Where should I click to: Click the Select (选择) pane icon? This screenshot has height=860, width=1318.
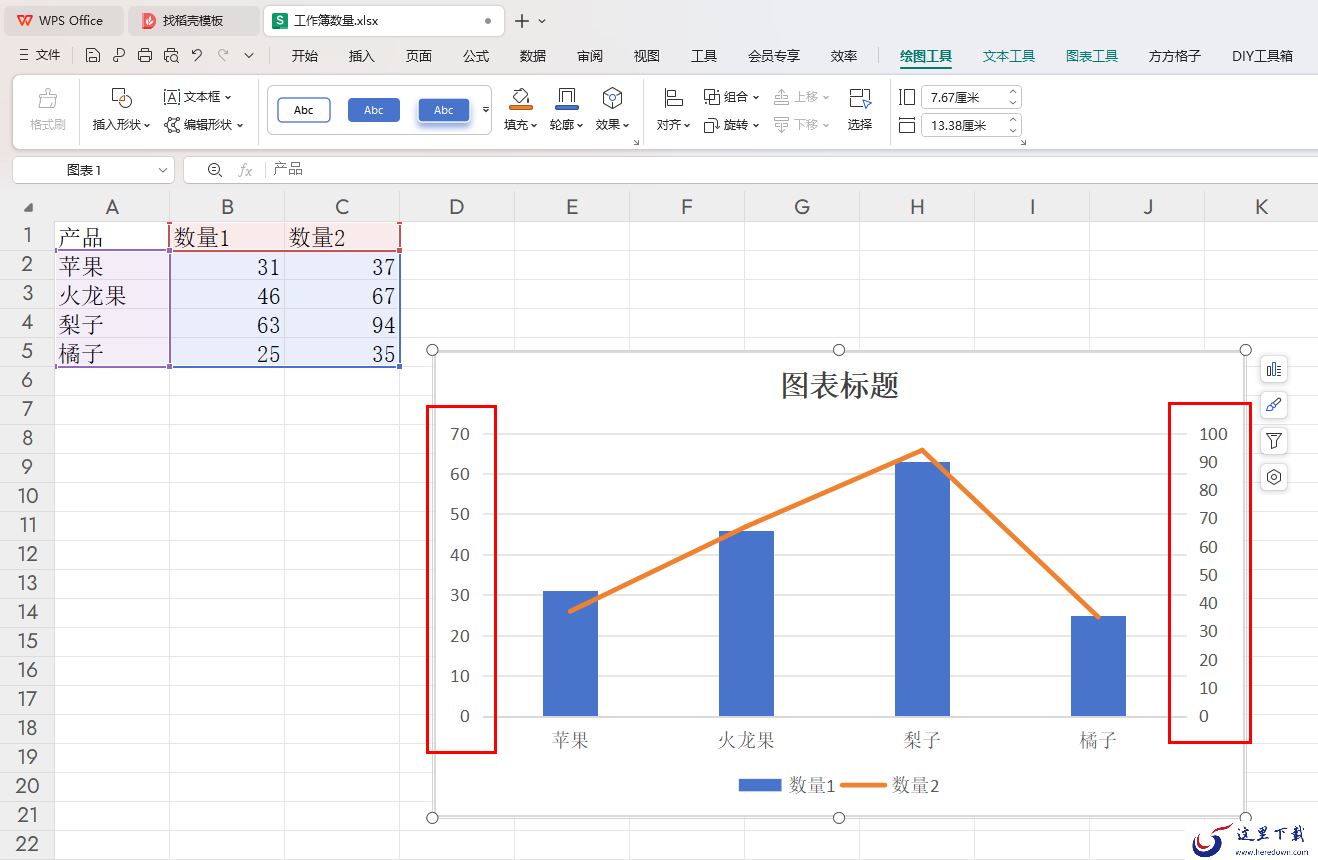click(x=860, y=98)
